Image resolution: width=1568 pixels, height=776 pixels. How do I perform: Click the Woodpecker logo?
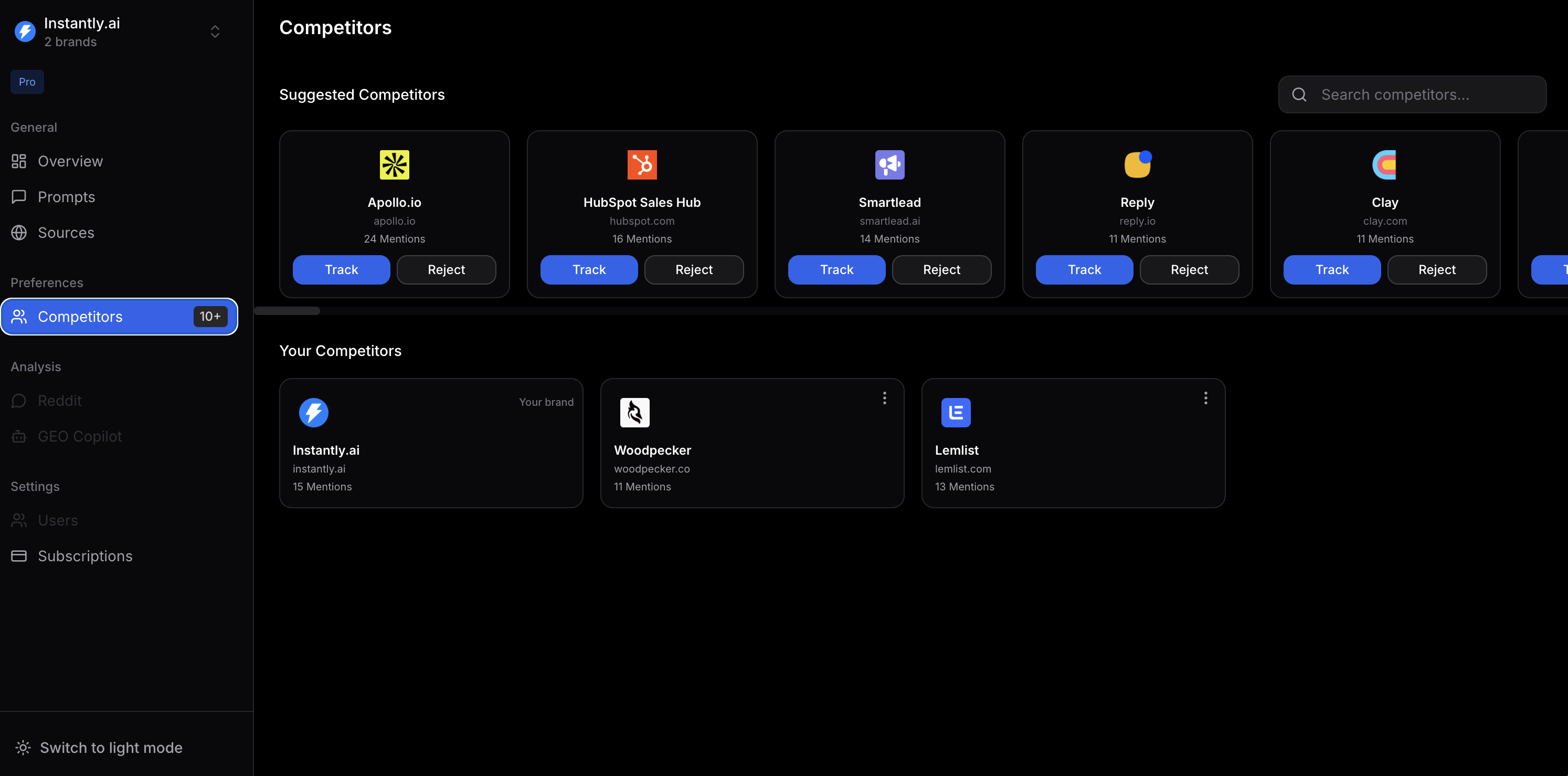pos(635,413)
